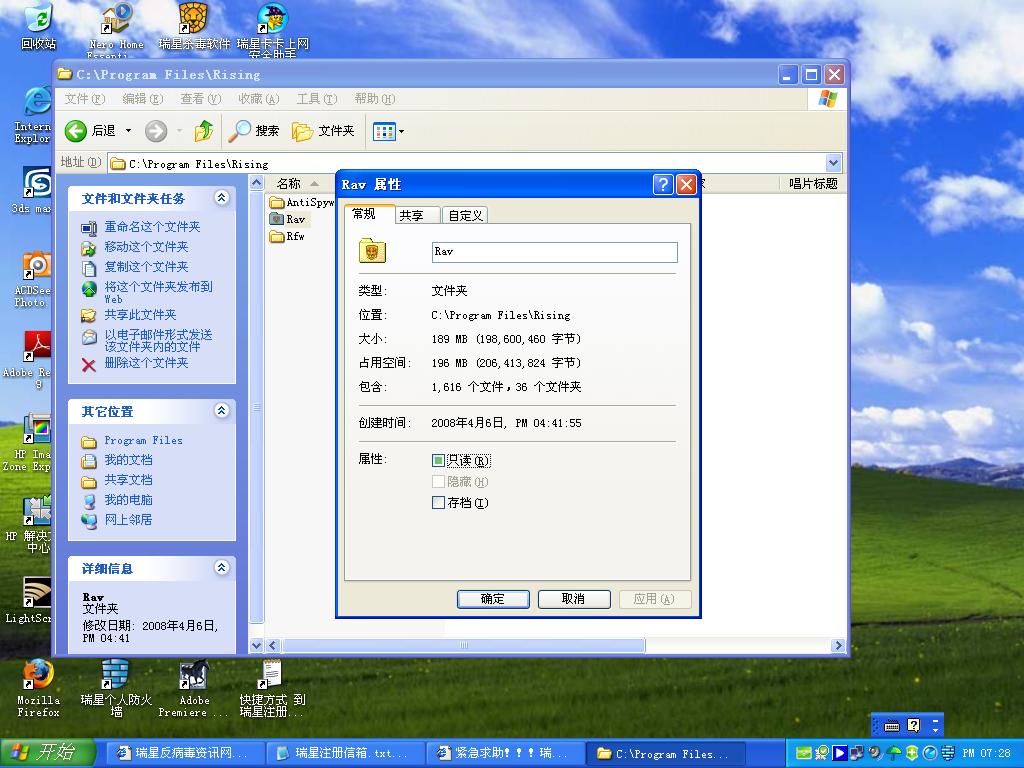Open 我的文档 (My Documents) link
This screenshot has width=1024, height=768.
128,460
